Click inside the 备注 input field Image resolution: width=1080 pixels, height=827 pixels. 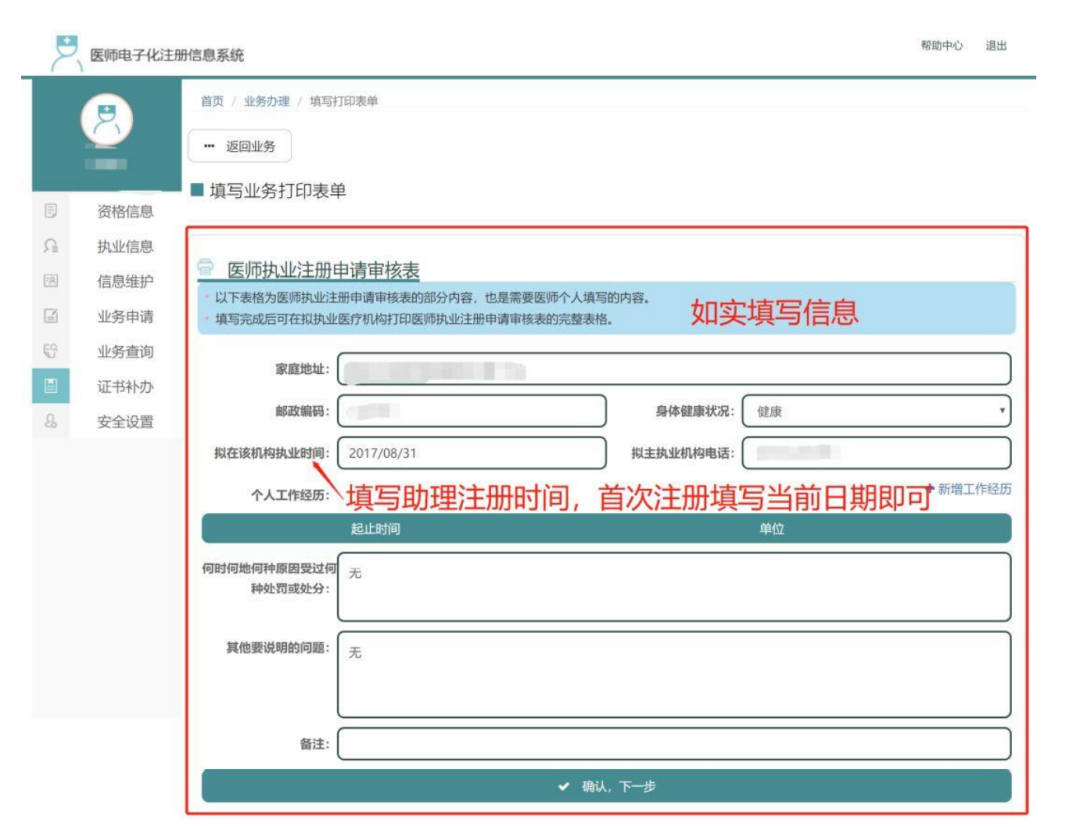click(x=680, y=742)
